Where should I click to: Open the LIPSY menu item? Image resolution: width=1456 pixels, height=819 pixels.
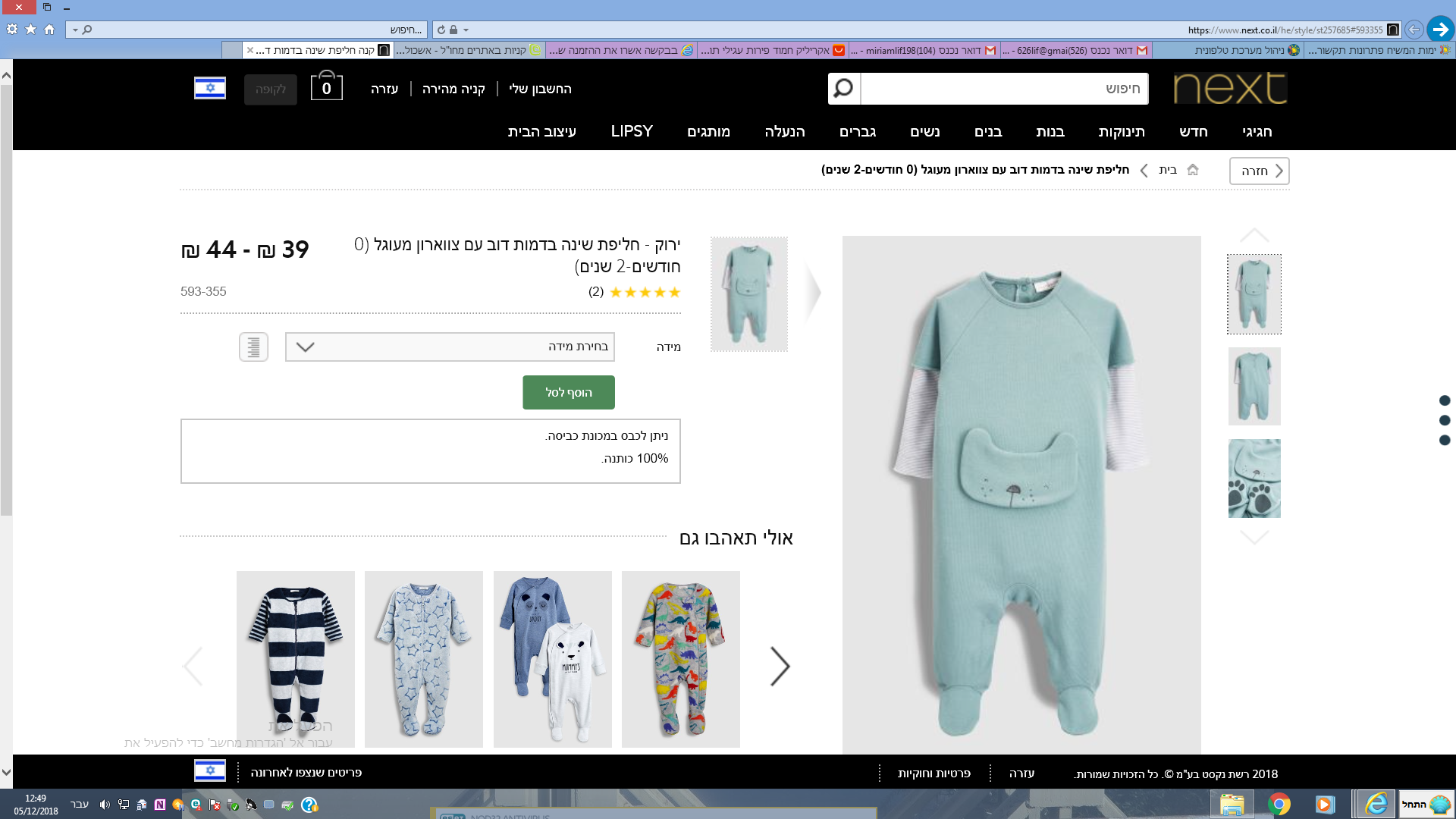pyautogui.click(x=632, y=131)
